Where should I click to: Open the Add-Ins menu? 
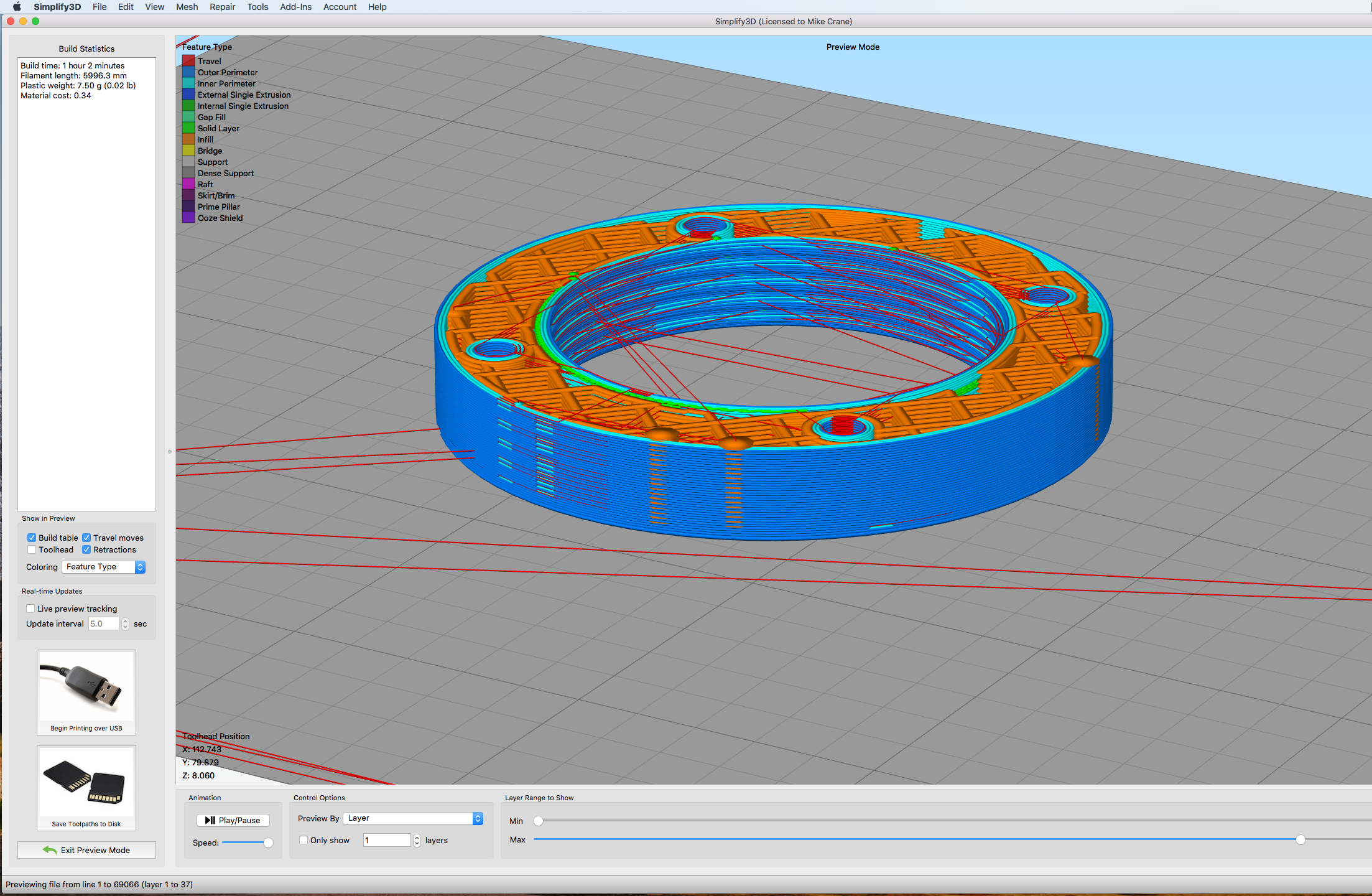point(295,7)
